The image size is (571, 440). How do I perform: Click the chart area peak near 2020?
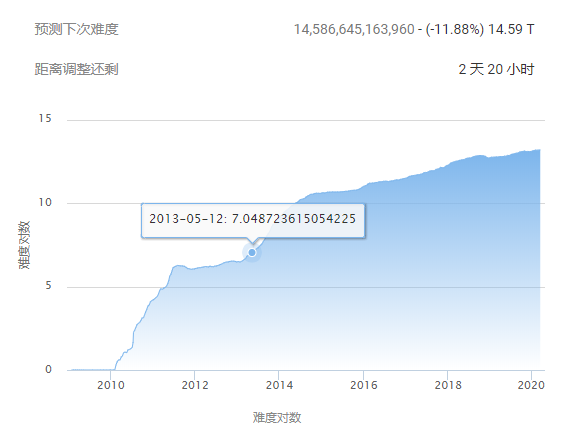click(538, 150)
